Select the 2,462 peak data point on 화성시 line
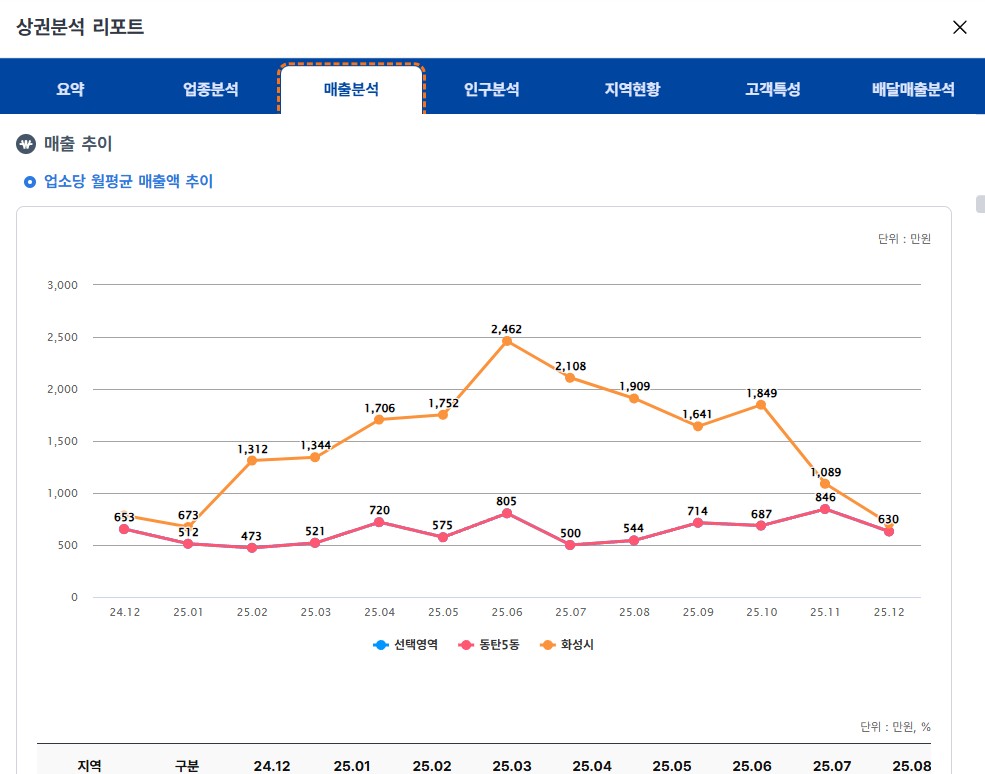985x774 pixels. tap(506, 342)
